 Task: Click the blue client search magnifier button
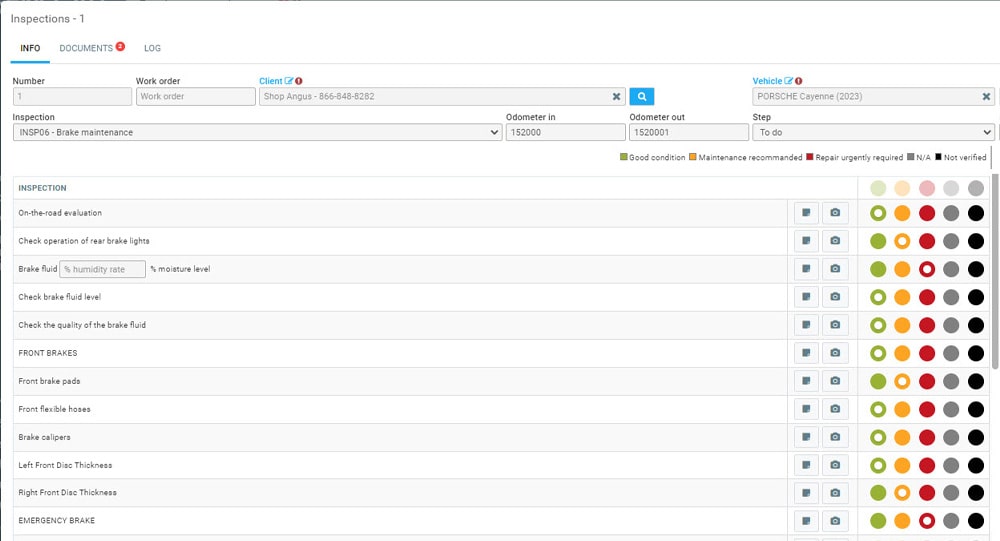tap(641, 97)
